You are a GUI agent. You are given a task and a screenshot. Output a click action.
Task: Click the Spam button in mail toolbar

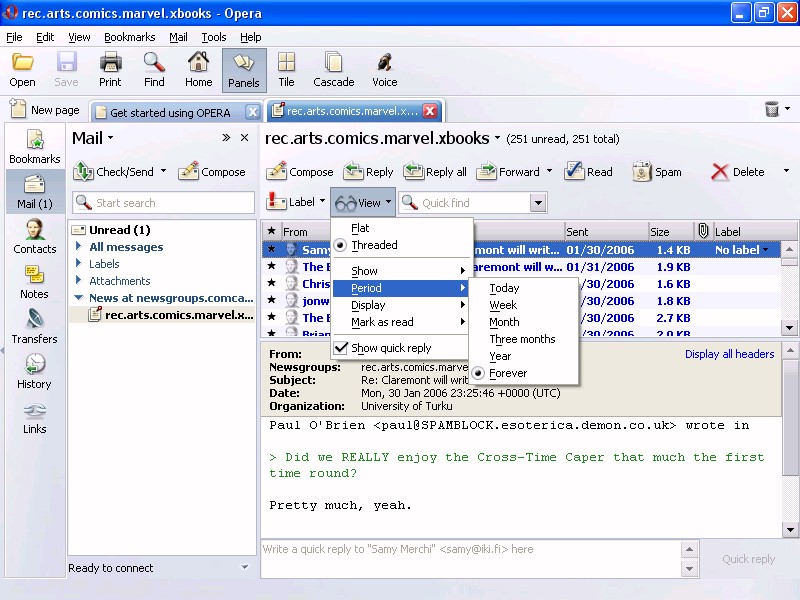tap(657, 172)
